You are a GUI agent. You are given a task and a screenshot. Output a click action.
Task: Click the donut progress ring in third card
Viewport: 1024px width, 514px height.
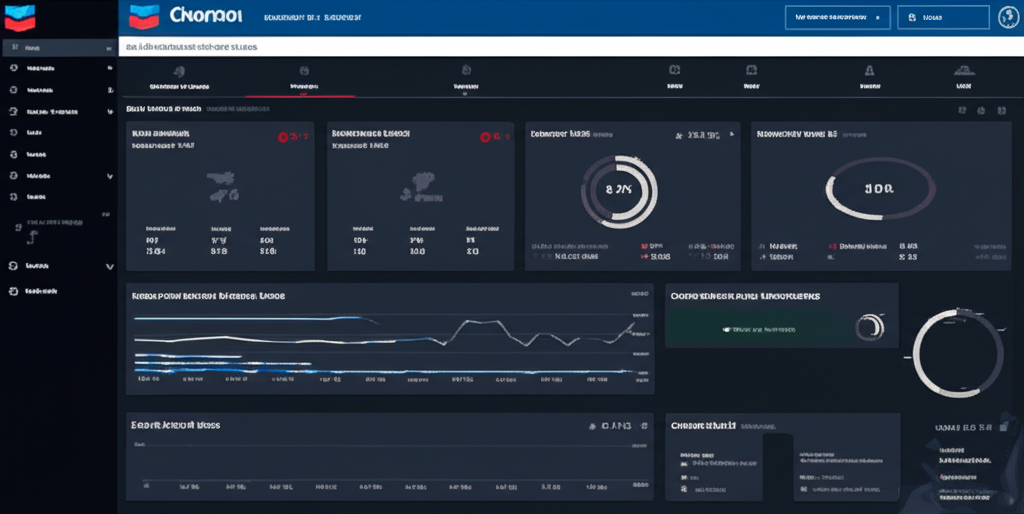click(x=619, y=187)
